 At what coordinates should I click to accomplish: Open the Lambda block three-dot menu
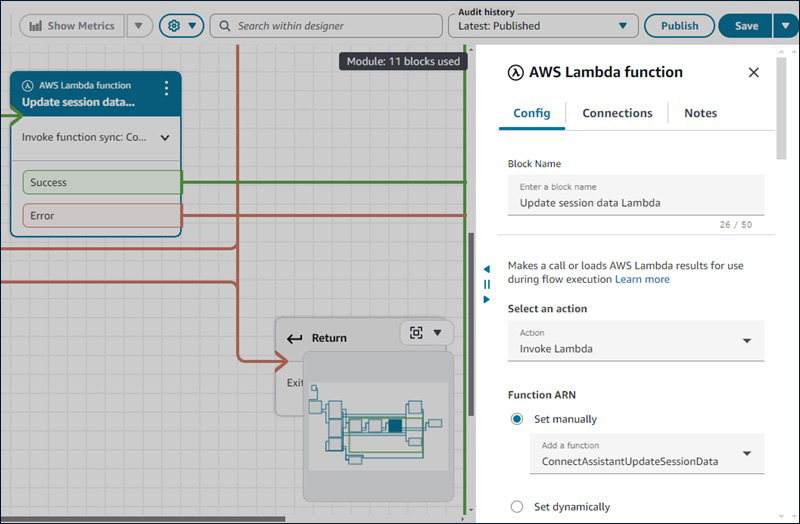point(166,89)
